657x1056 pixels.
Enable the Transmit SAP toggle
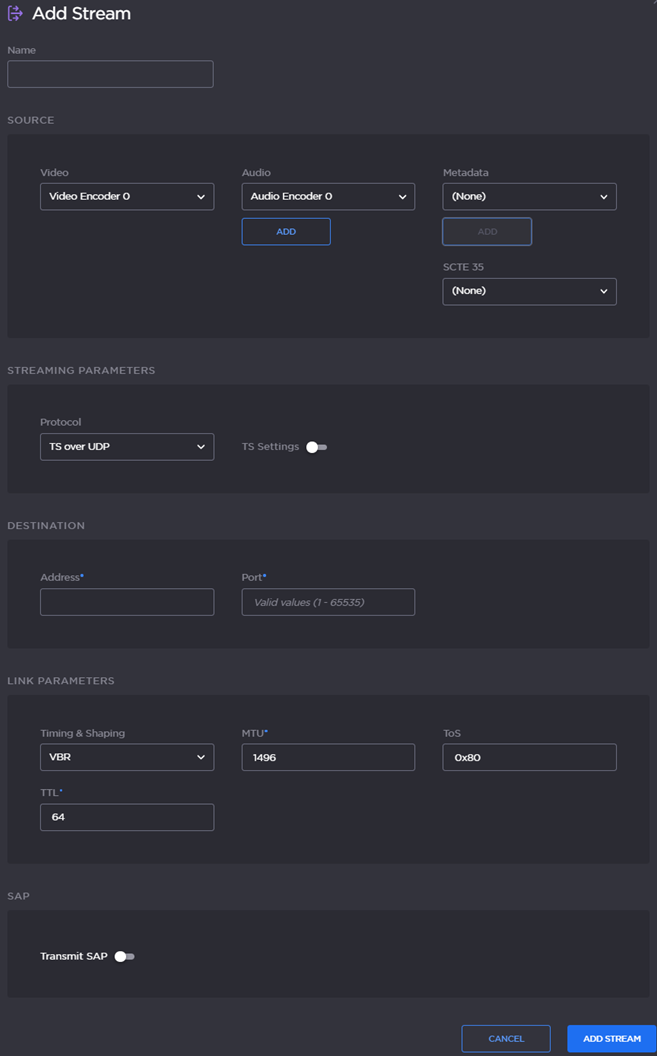pyautogui.click(x=124, y=957)
